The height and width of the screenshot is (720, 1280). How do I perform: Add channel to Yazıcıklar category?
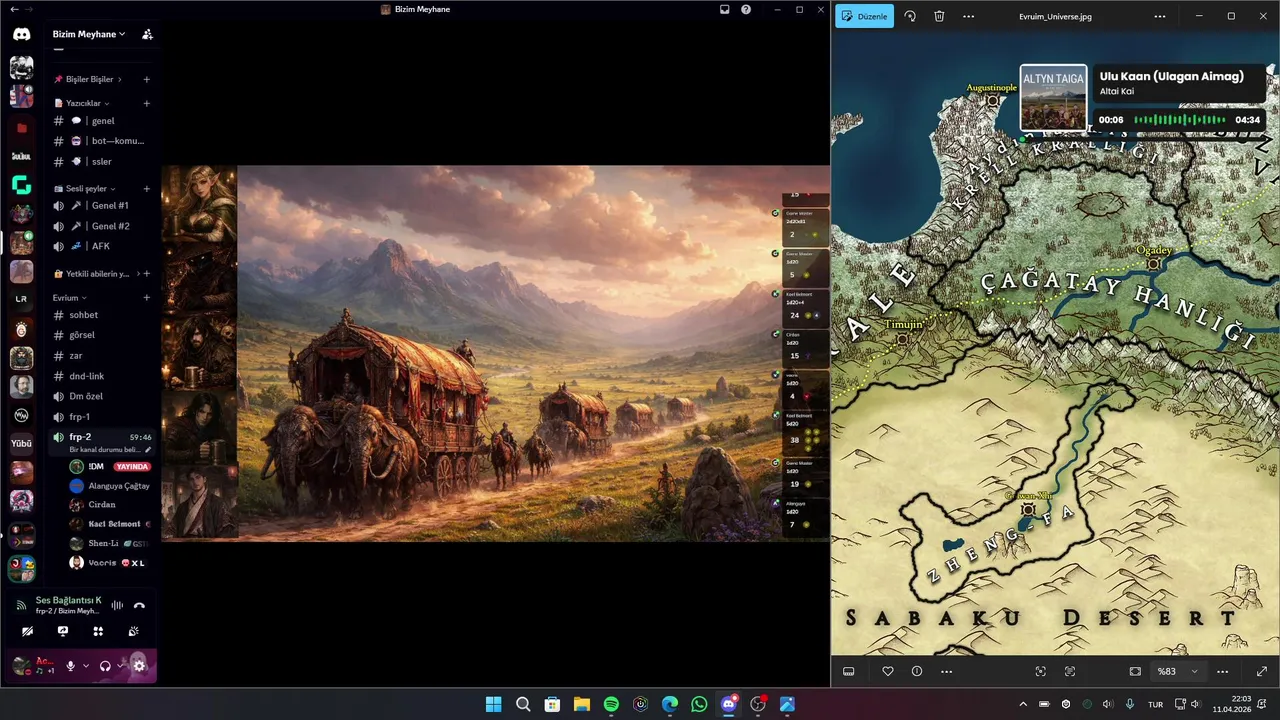click(x=147, y=103)
